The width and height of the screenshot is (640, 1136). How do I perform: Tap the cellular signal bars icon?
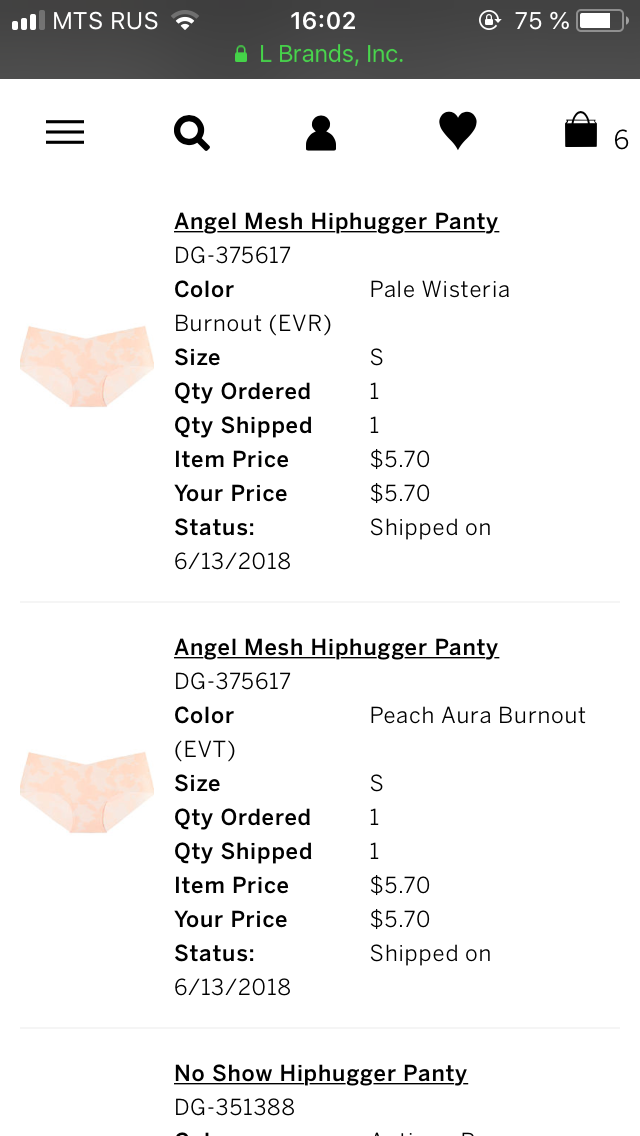[x=28, y=21]
